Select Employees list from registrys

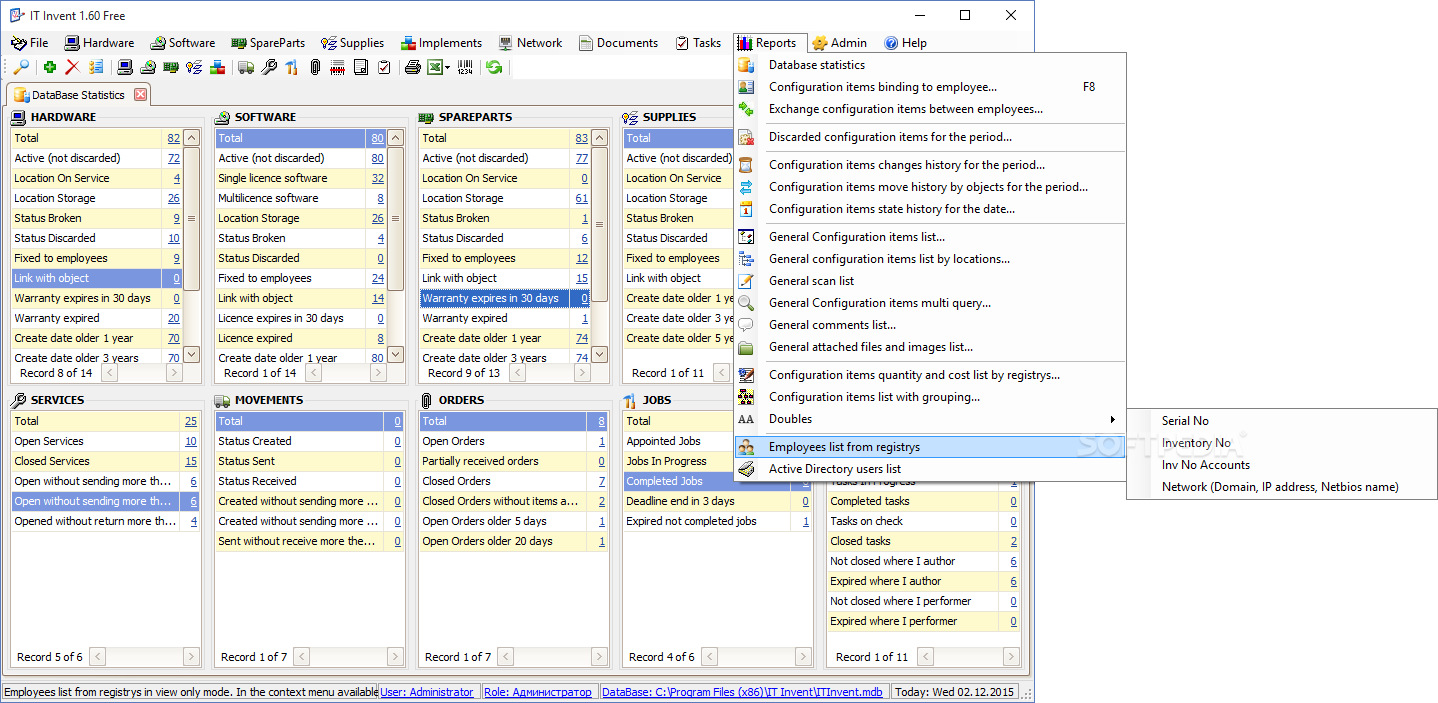pyautogui.click(x=930, y=447)
